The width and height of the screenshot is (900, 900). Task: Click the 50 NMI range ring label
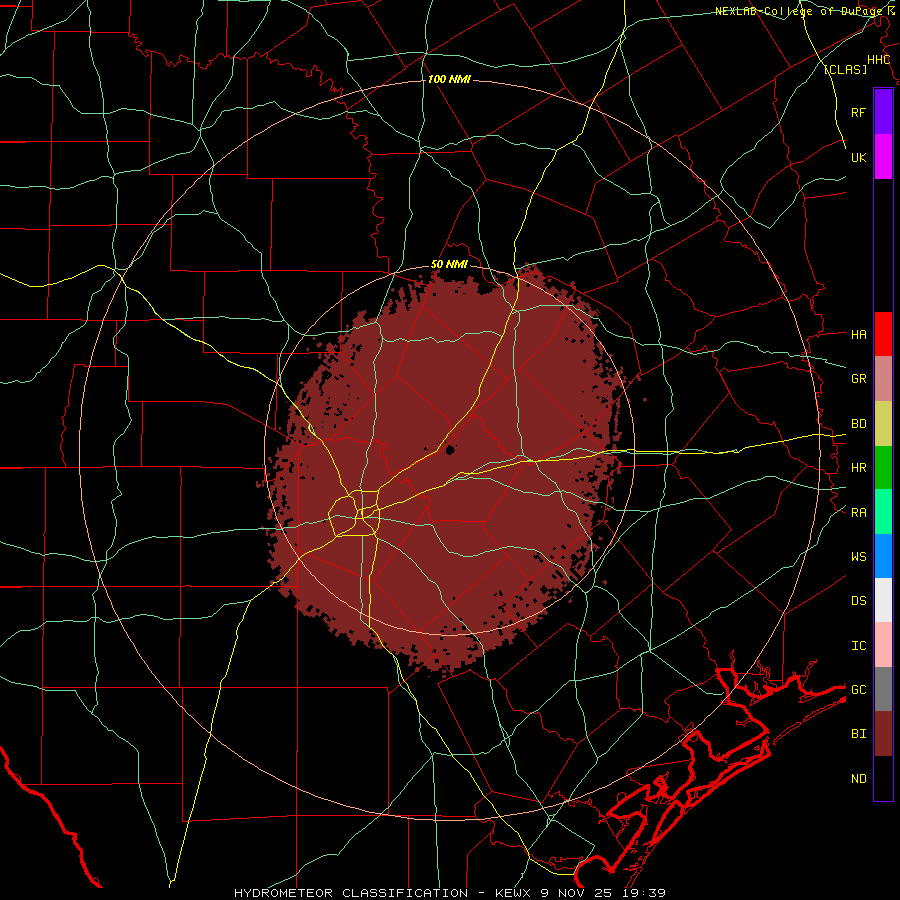pos(449,264)
